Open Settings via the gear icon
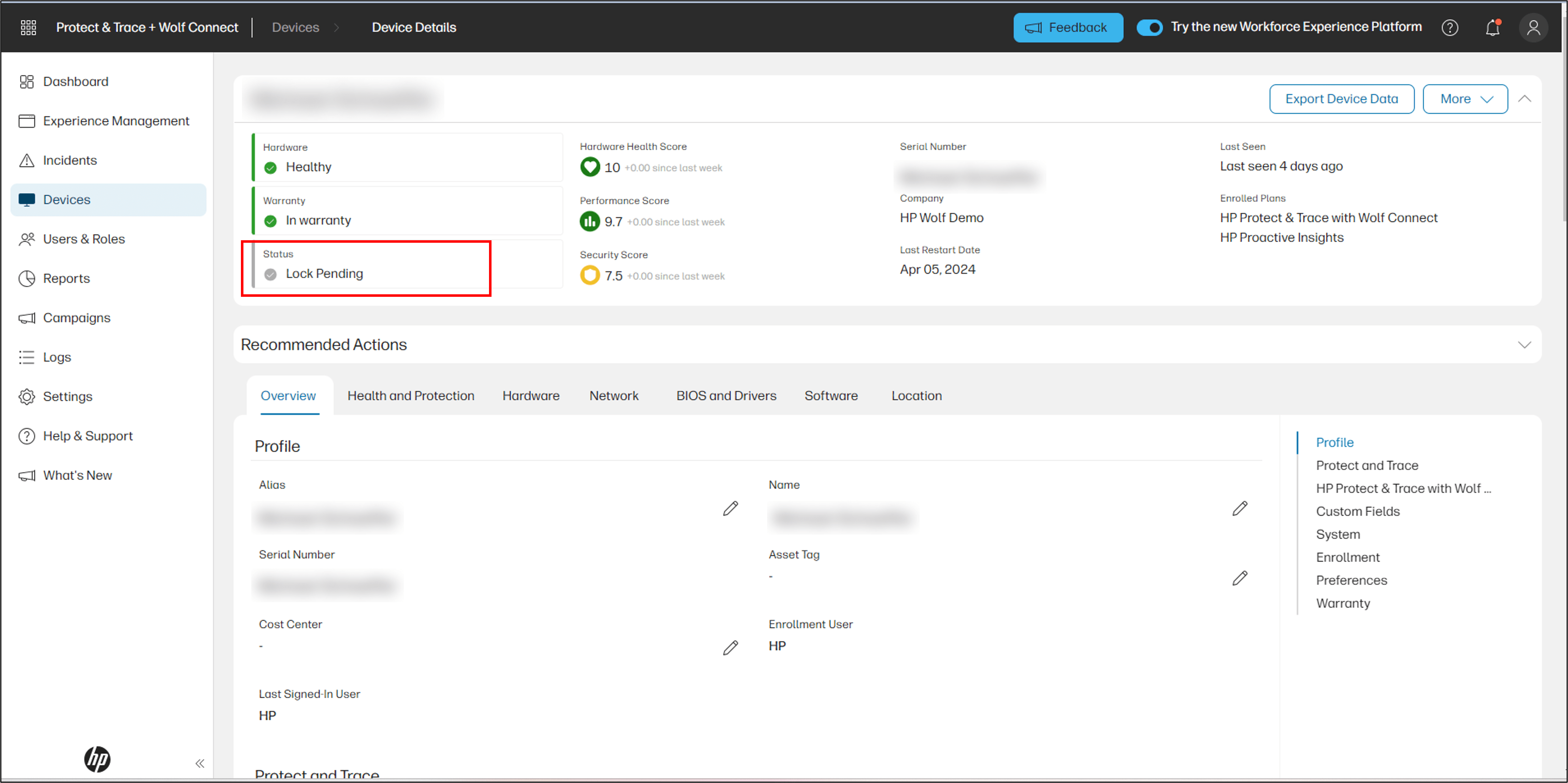The image size is (1568, 783). [27, 396]
